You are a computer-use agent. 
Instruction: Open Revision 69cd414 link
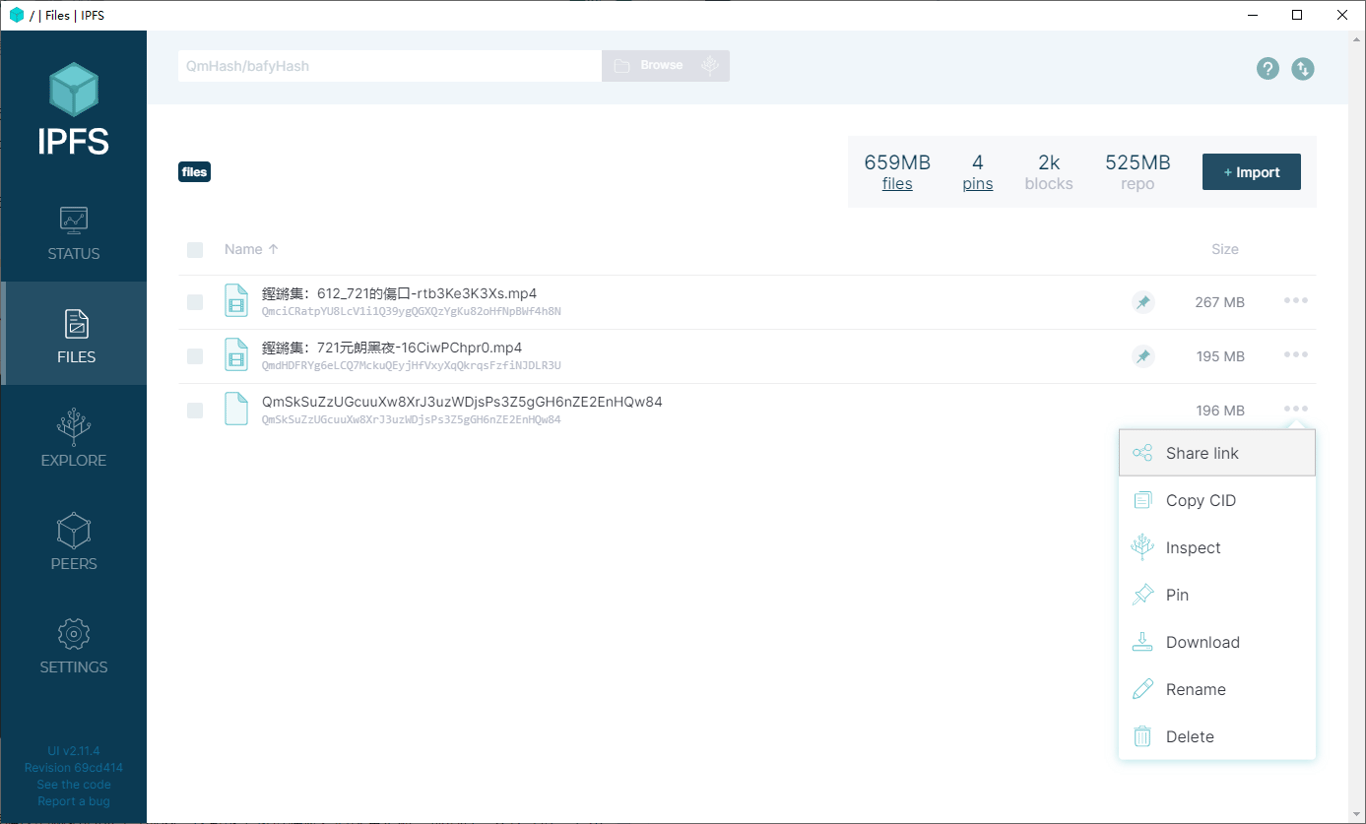73,768
